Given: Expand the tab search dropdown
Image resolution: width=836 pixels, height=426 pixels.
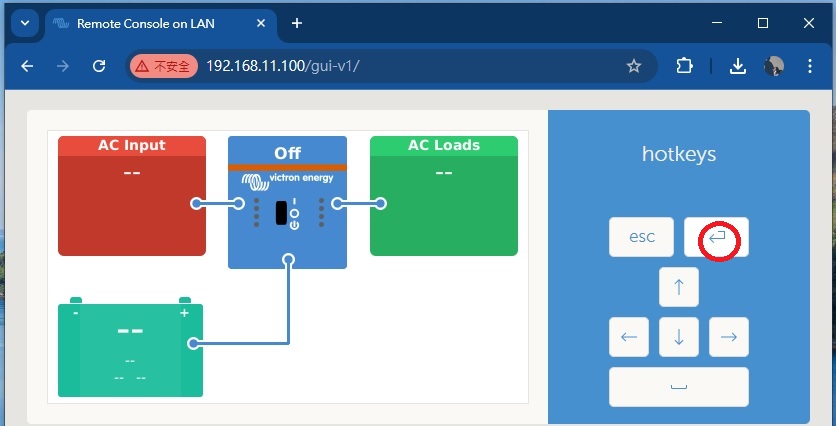Looking at the screenshot, I should [x=25, y=23].
